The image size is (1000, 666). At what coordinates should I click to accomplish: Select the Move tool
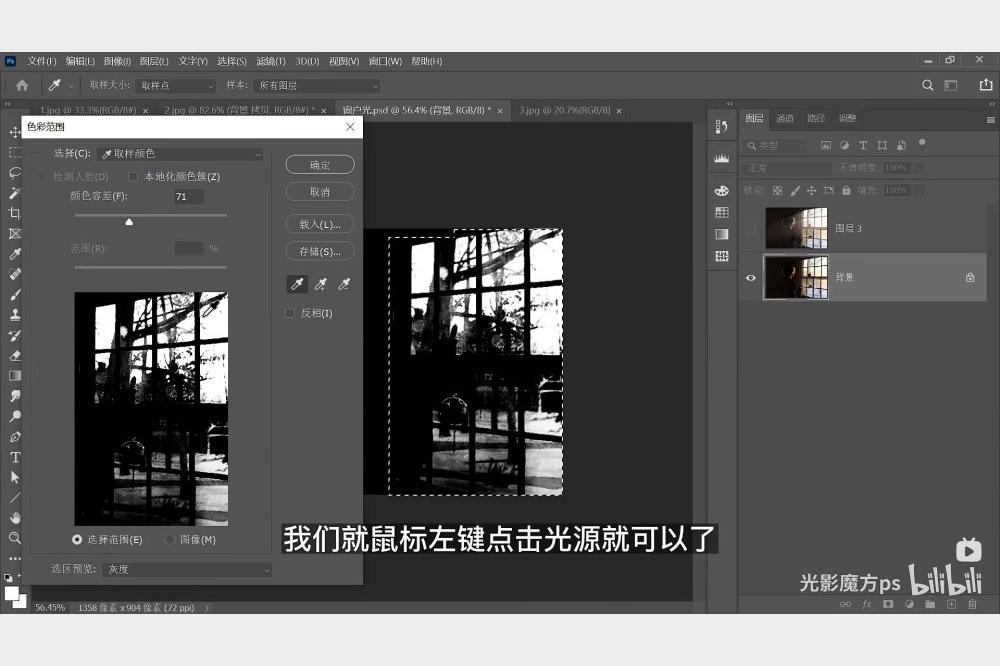tap(15, 132)
